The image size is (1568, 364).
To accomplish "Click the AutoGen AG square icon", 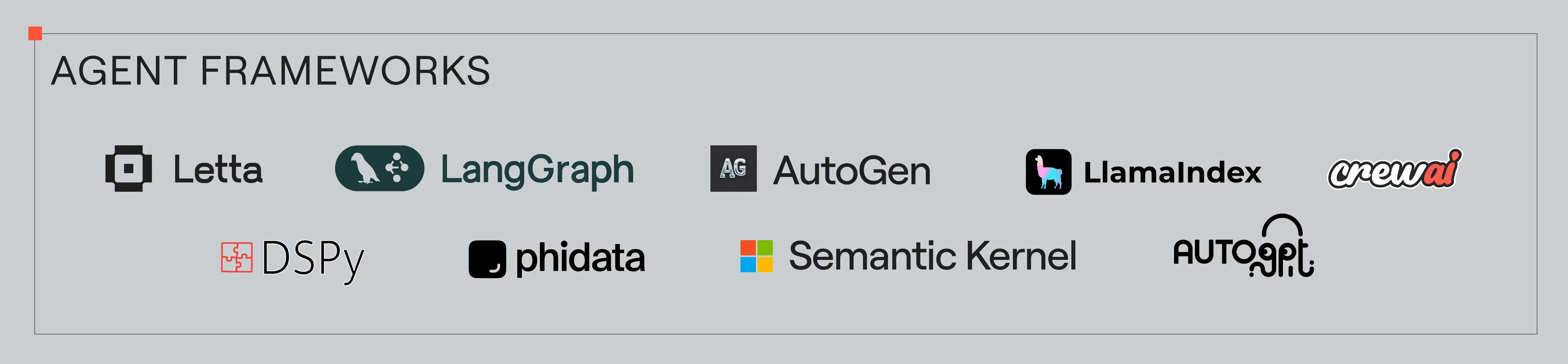I will (x=733, y=169).
